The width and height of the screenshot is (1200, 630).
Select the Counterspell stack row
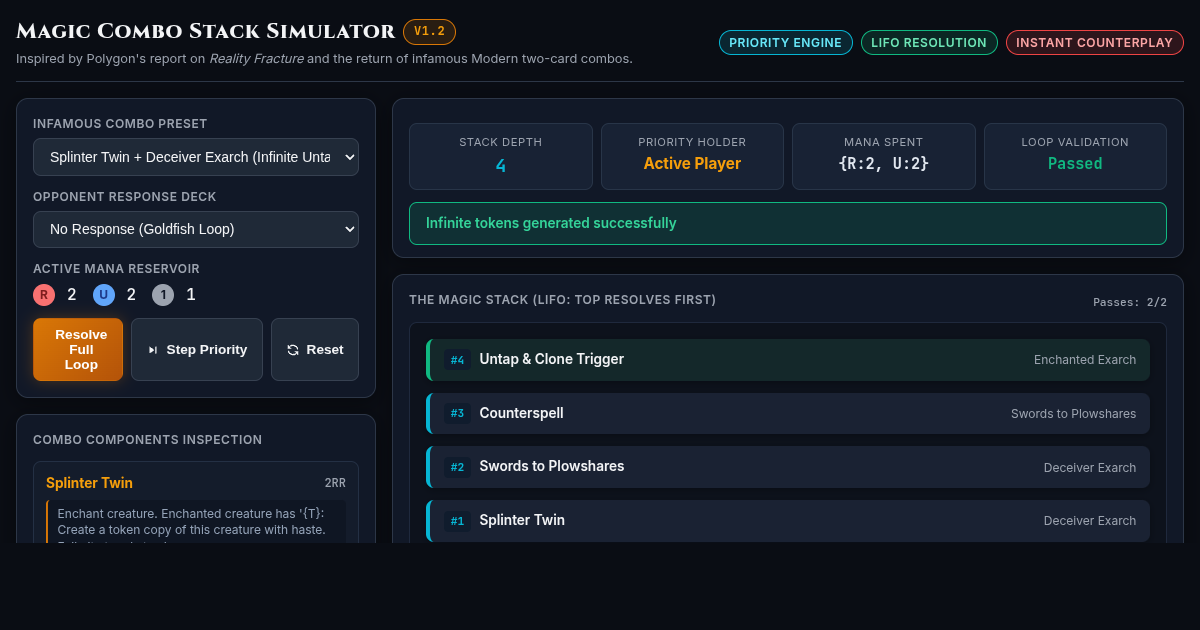coord(788,413)
